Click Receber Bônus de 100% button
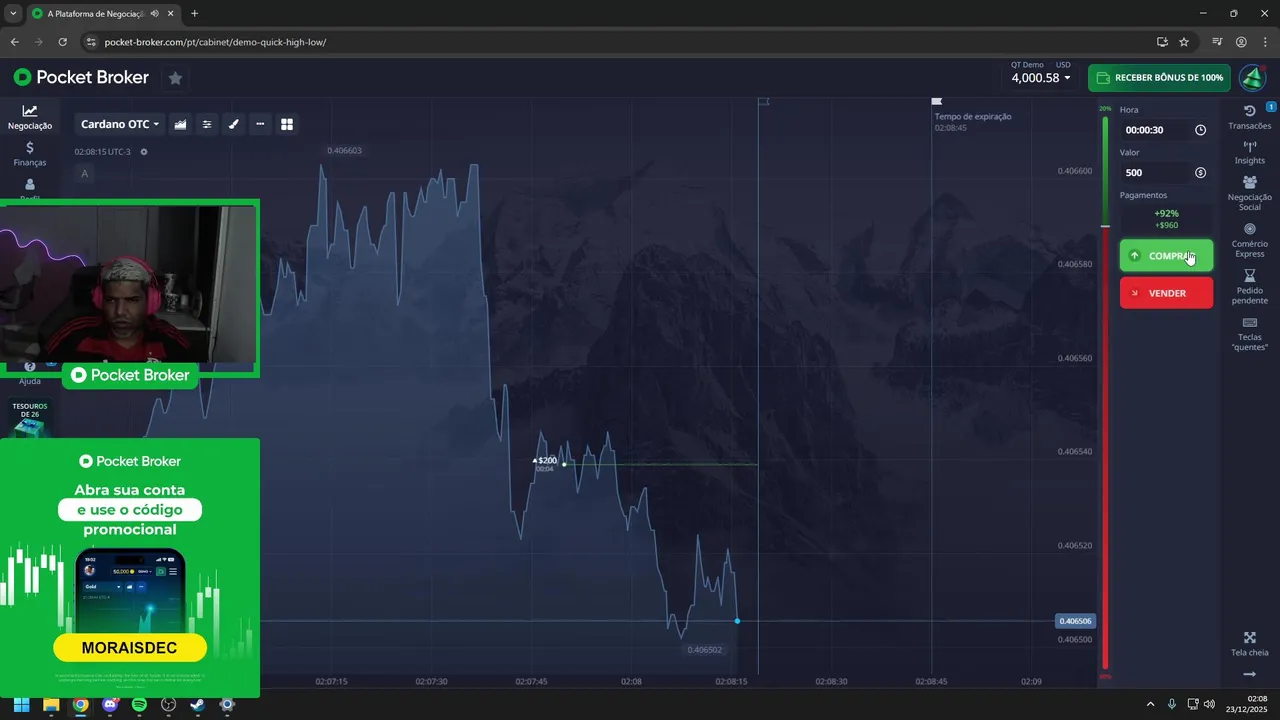Screen dimensions: 1280x720 coord(1160,77)
